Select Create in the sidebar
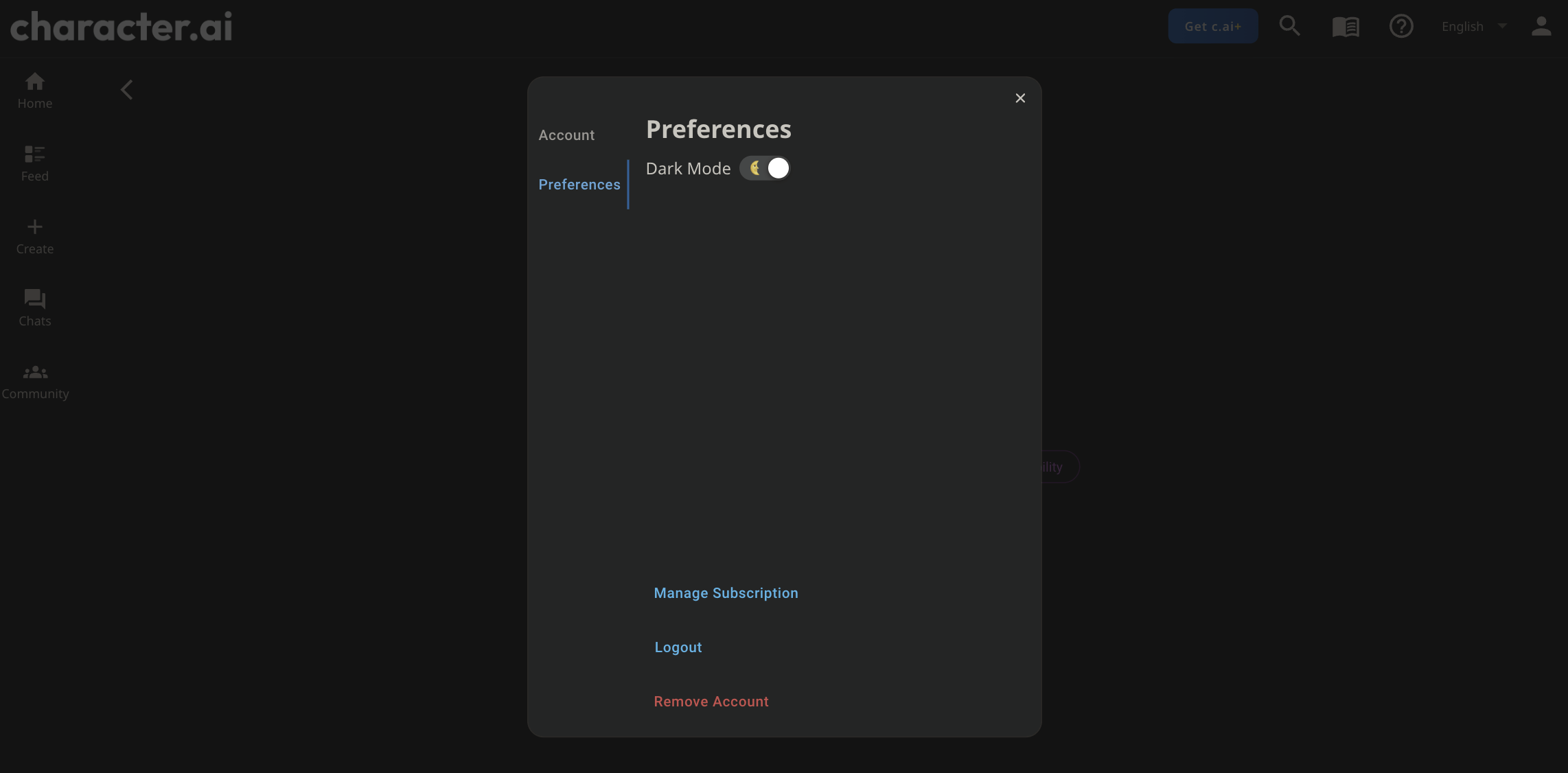Viewport: 1568px width, 773px height. point(34,235)
